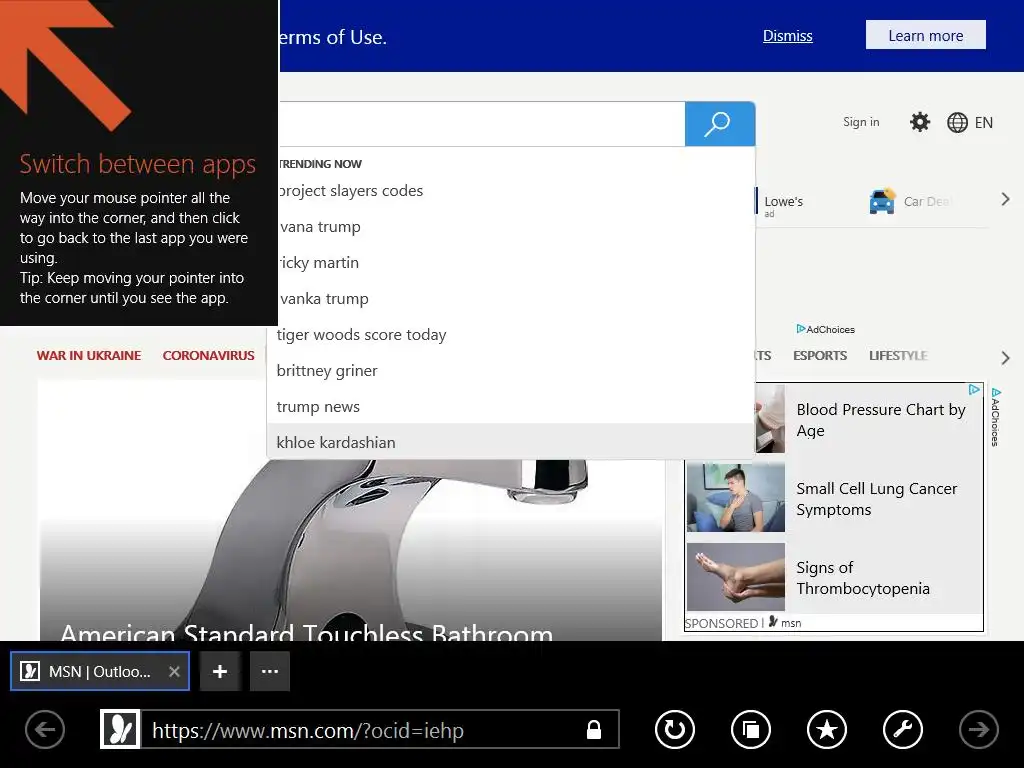The image size is (1024, 768).
Task: Open American Standard Touchless Bathroom article
Action: [x=306, y=632]
